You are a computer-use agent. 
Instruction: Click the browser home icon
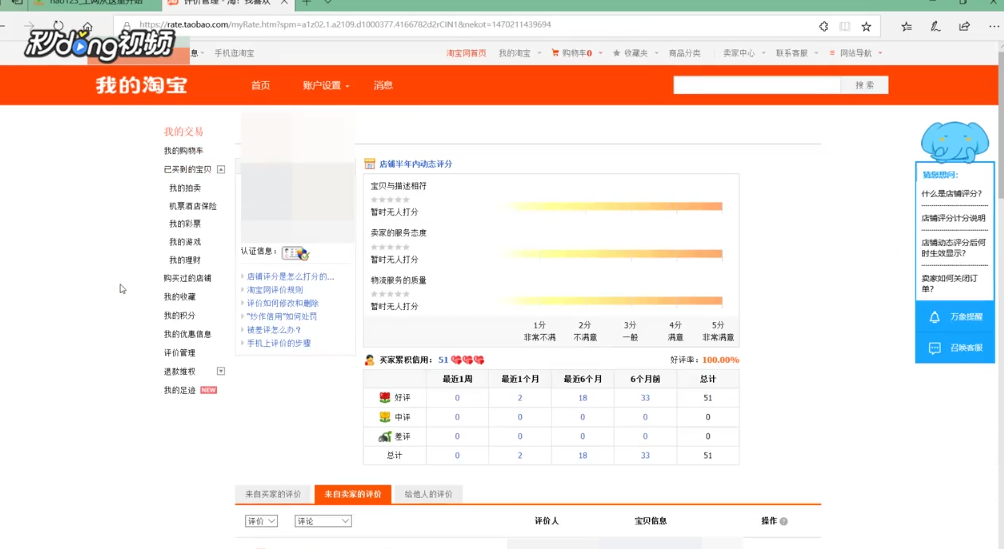tap(87, 26)
